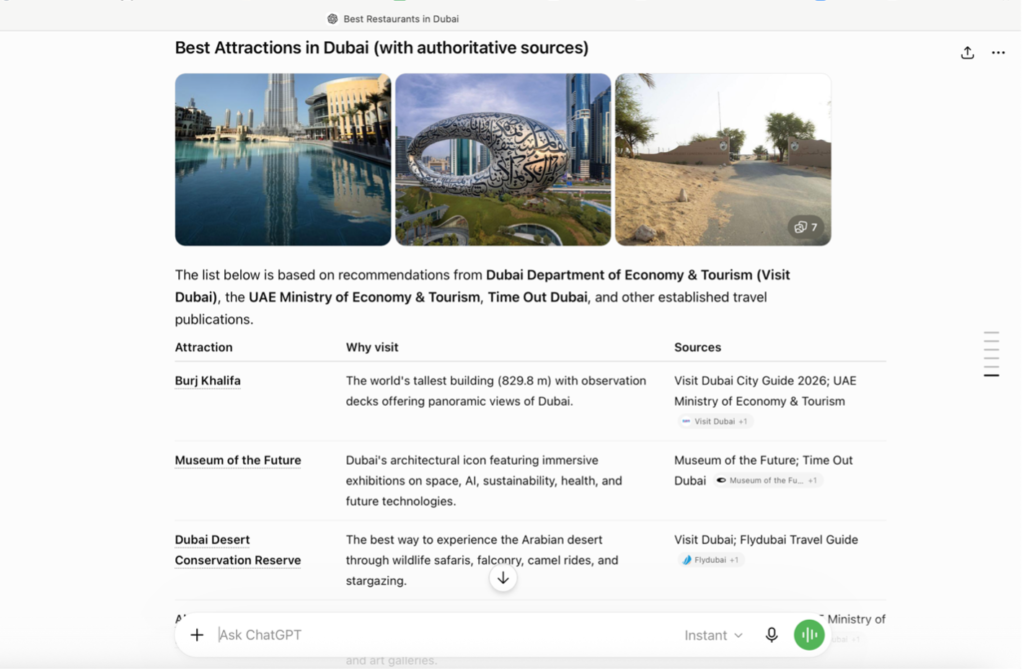Screen dimensions: 1024x671
Task: Click the Why visit column header
Action: pos(373,348)
